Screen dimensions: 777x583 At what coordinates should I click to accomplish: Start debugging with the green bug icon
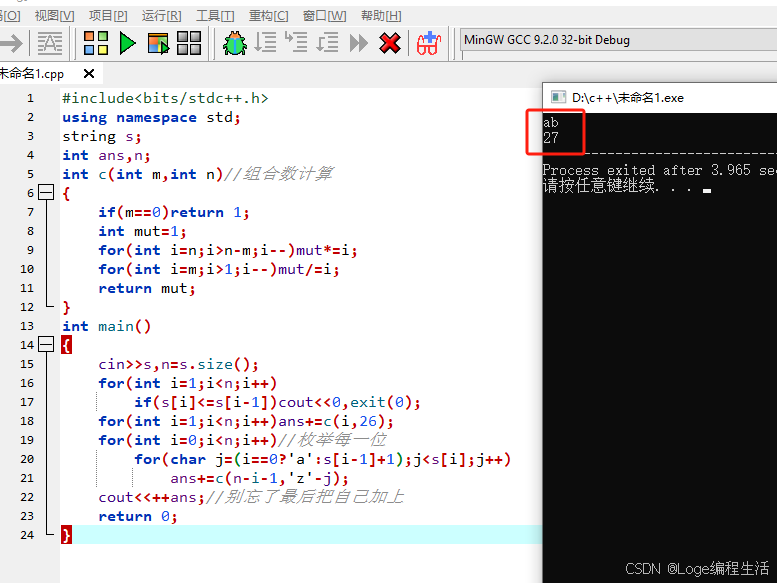click(234, 43)
